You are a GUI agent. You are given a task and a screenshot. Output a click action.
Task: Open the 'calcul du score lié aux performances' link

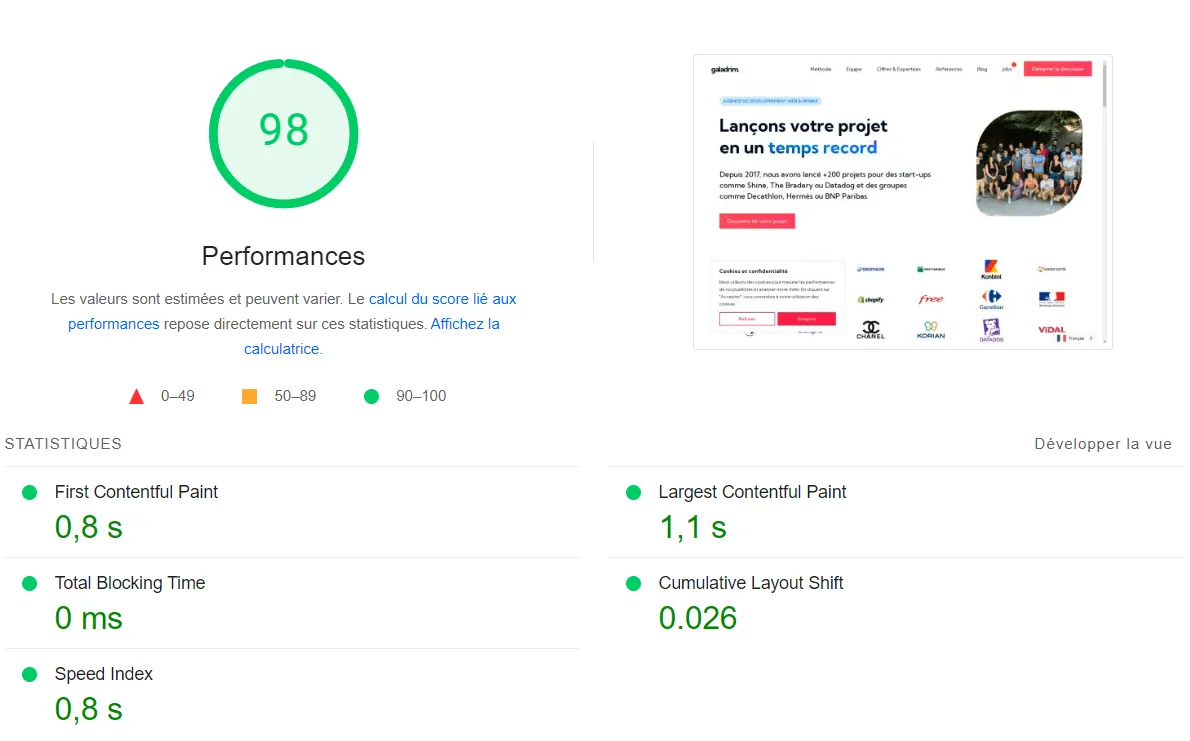coord(442,299)
